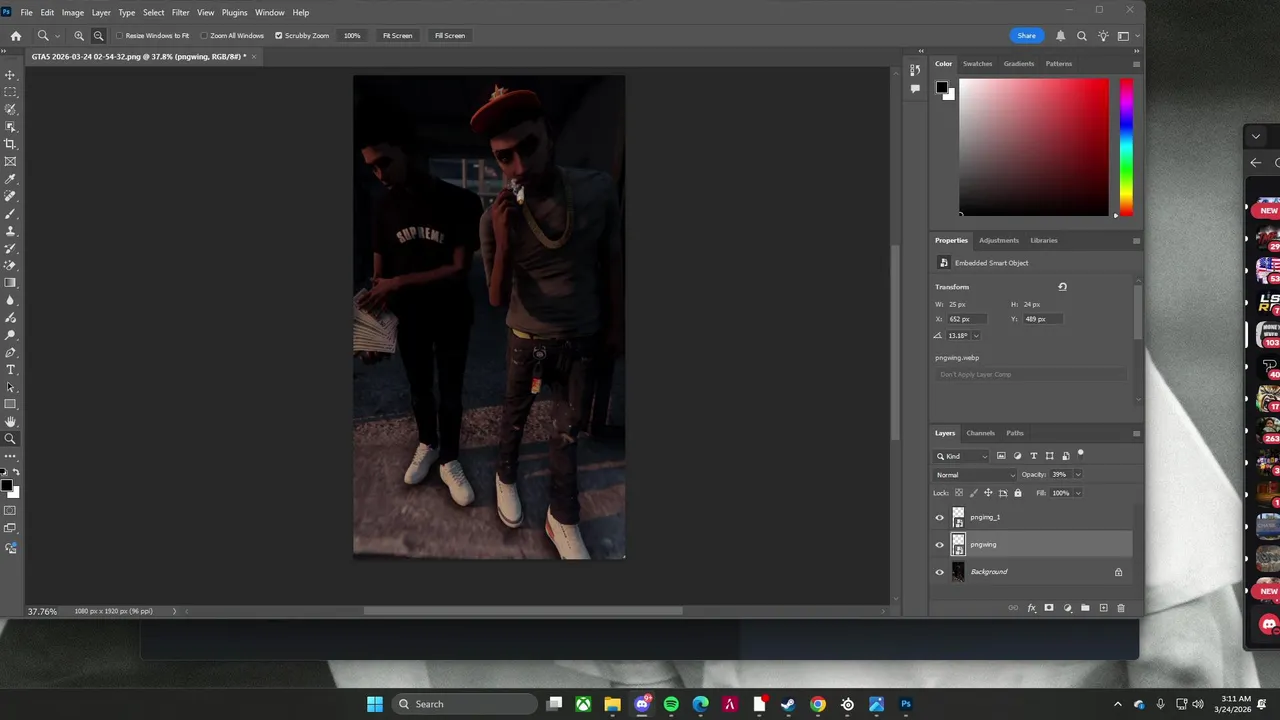Screen dimensions: 1280x720
Task: Delete layer using the trash icon
Action: point(1120,608)
